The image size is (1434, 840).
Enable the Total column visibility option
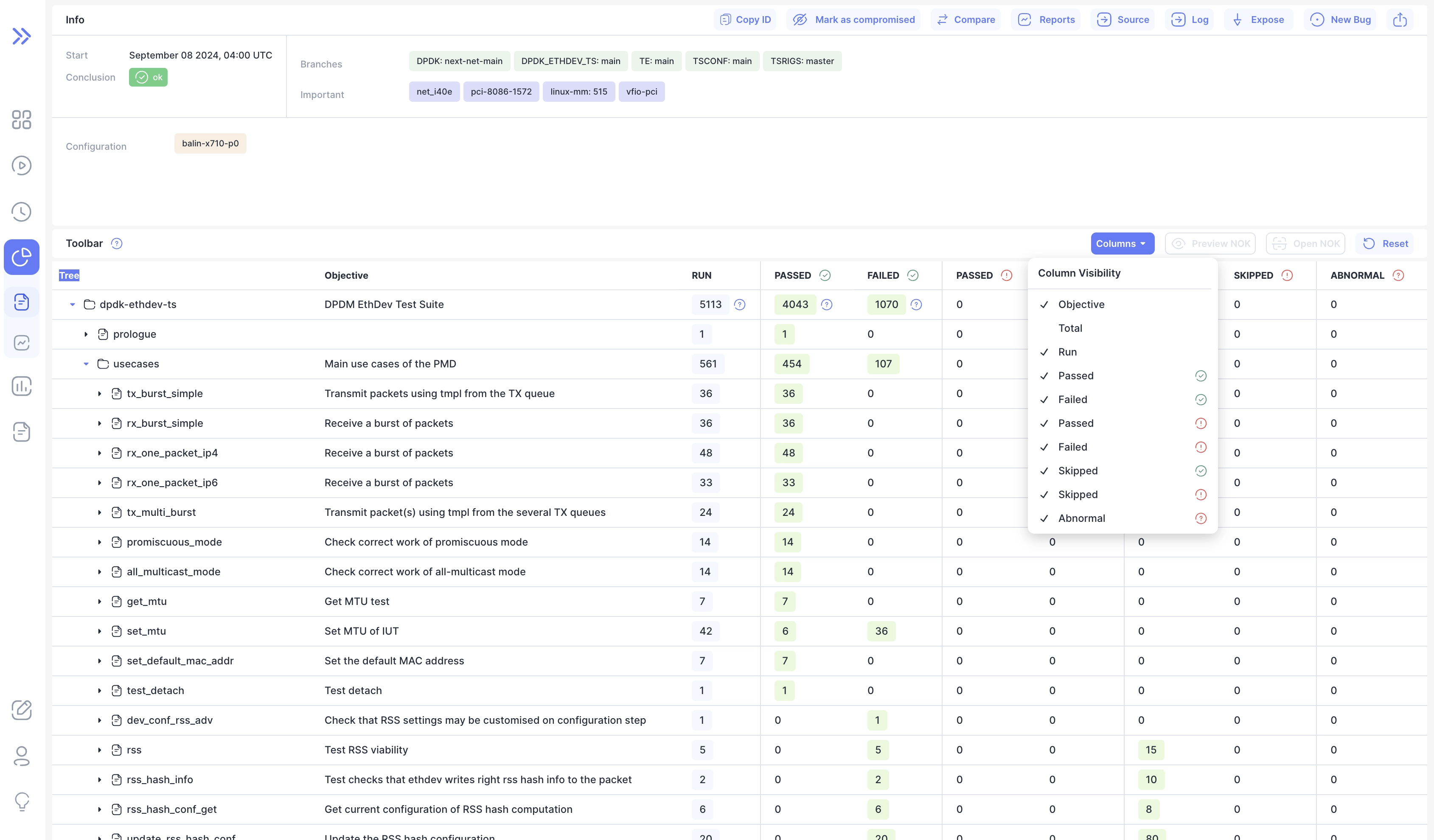click(1070, 328)
